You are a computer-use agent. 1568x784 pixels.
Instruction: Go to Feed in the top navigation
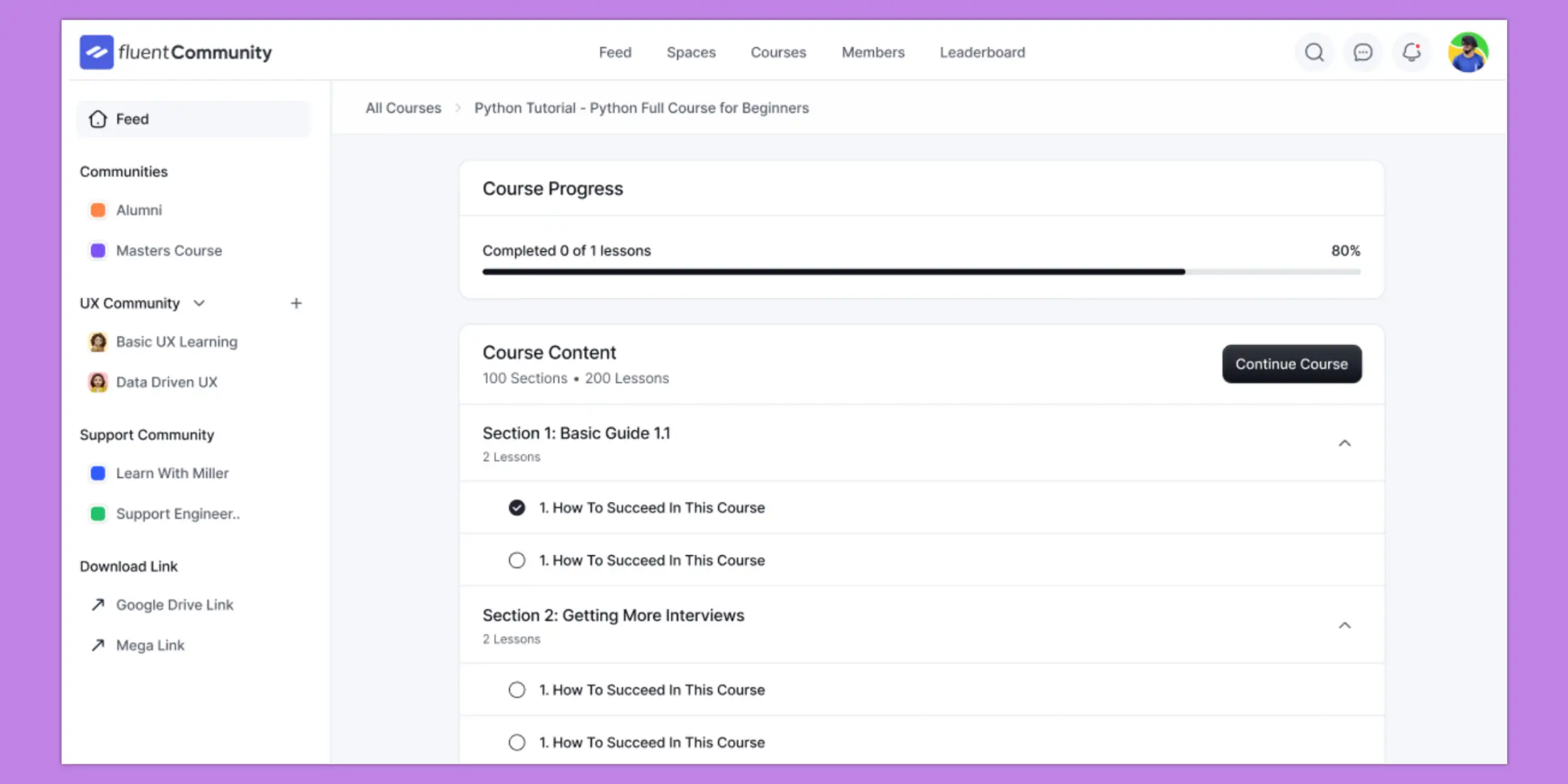coord(615,52)
